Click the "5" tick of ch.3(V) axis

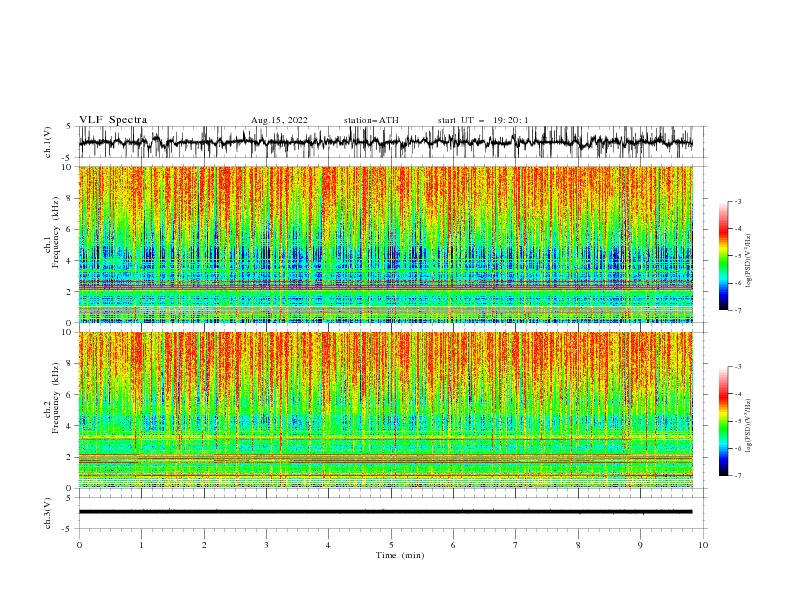[x=69, y=498]
